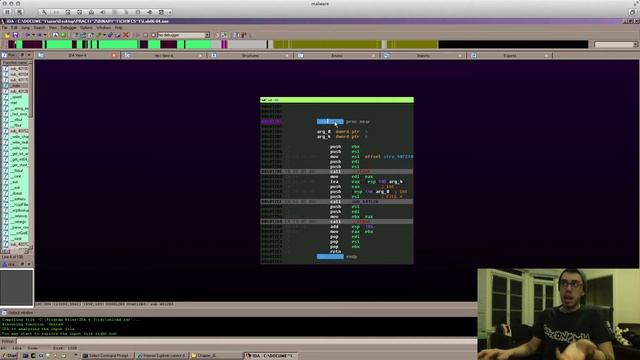Click the third call instruction in graph node
The width and height of the screenshot is (640, 360).
tap(336, 222)
